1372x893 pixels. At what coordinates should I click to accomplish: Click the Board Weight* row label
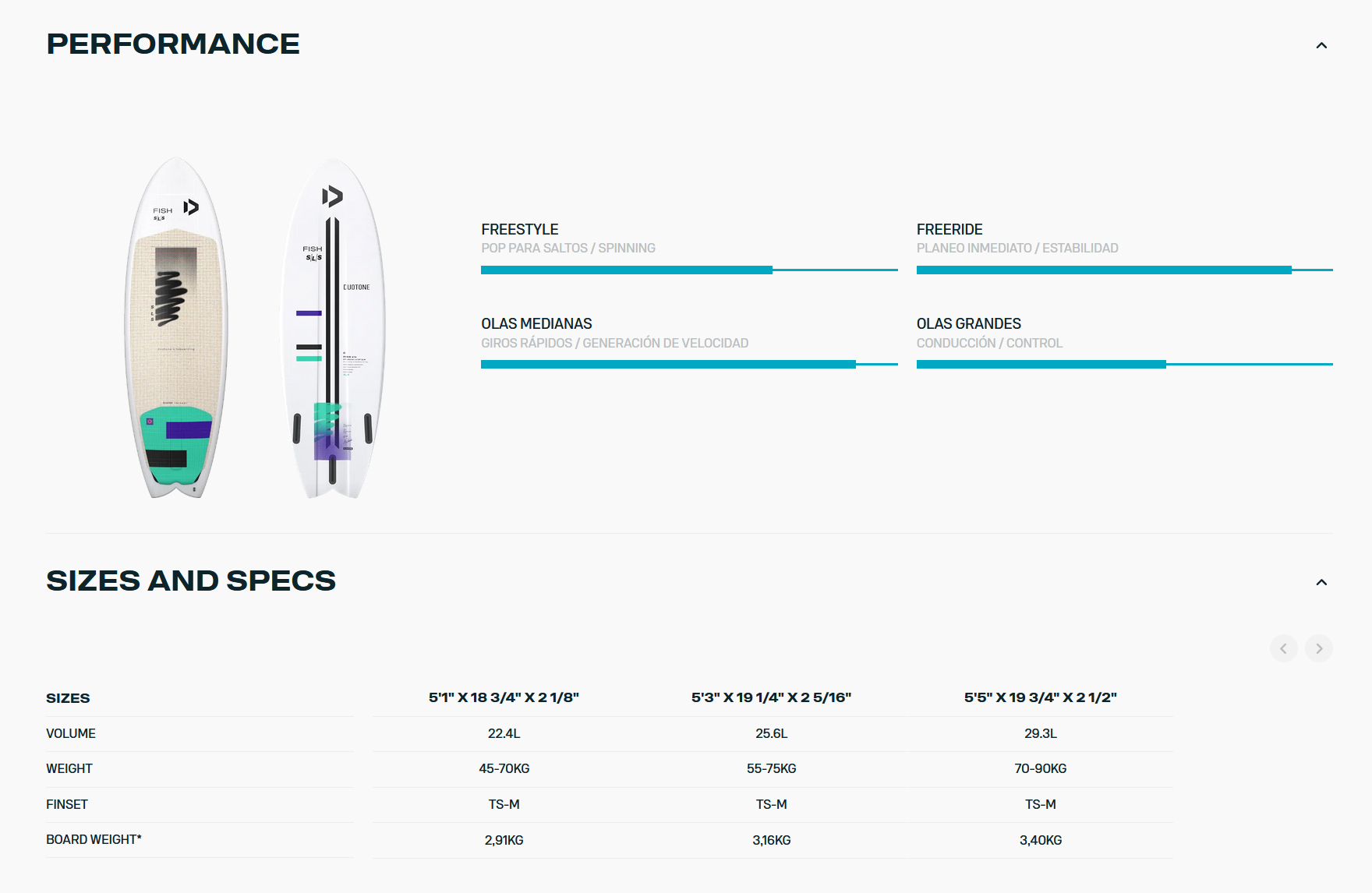pyautogui.click(x=94, y=839)
